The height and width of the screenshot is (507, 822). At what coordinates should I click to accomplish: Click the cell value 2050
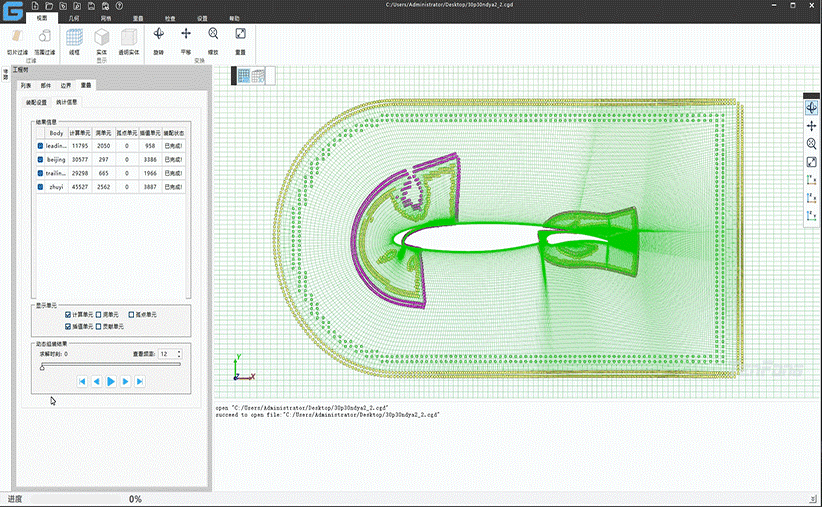pos(104,146)
